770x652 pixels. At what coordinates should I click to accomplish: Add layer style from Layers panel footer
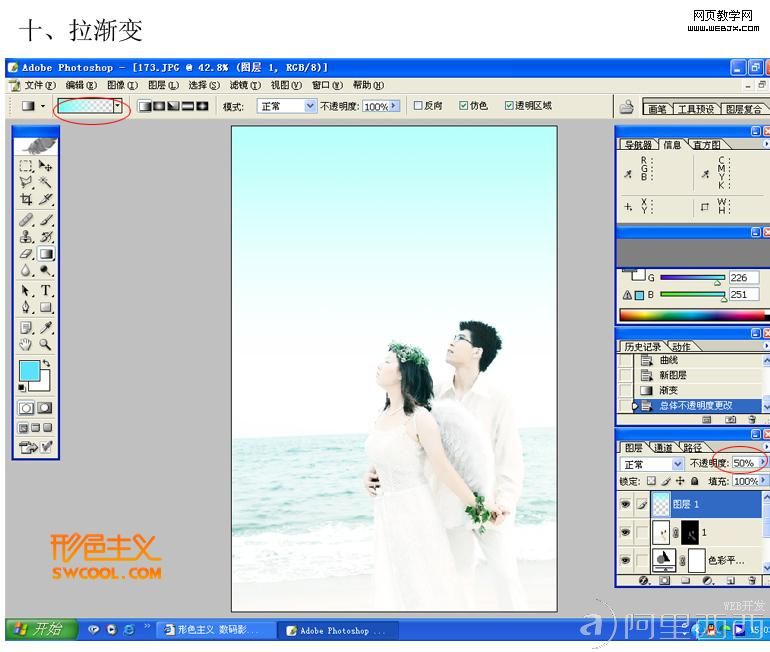[x=644, y=580]
